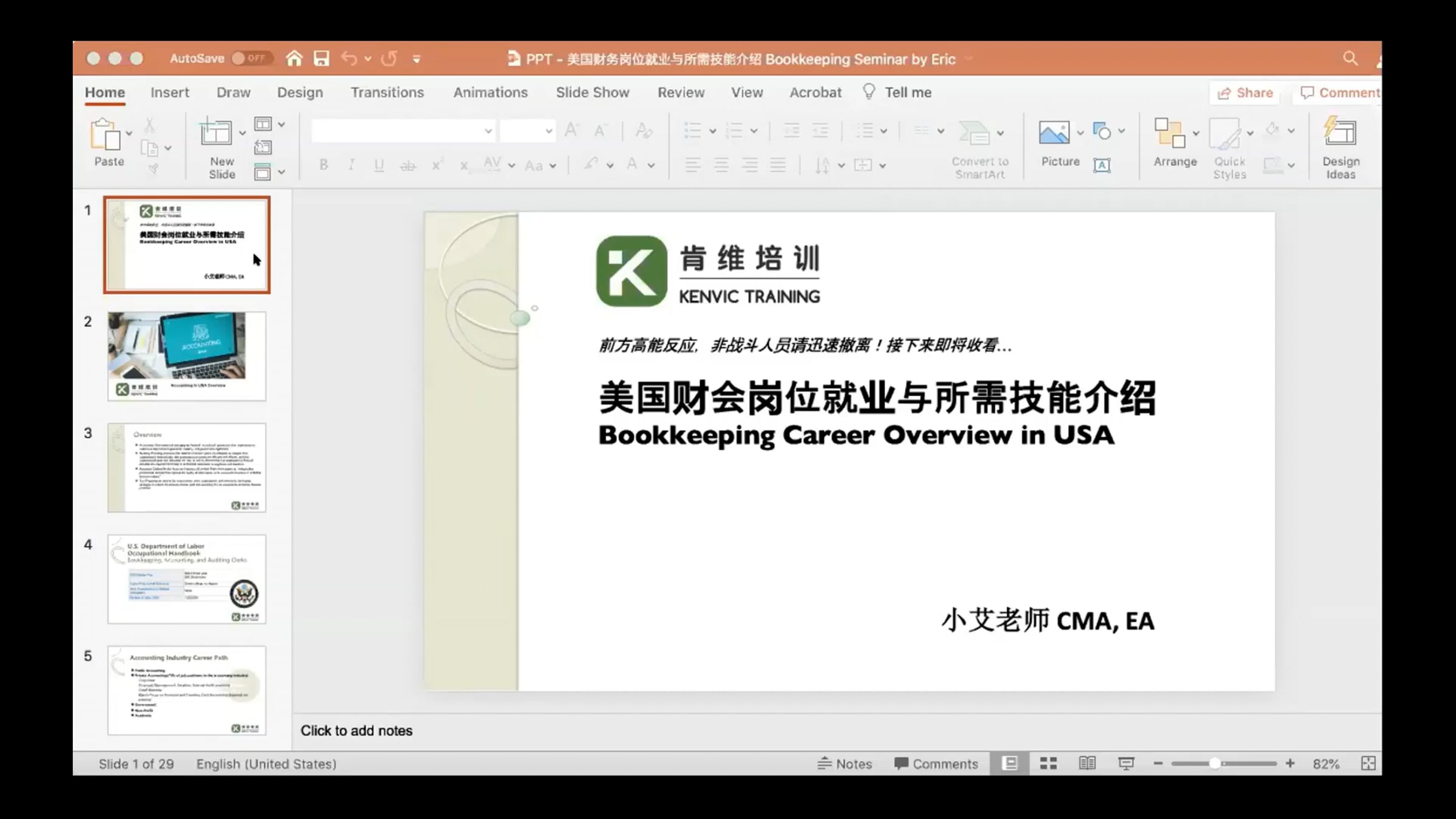
Task: Start Slide Show from status bar icon
Action: tap(1126, 763)
